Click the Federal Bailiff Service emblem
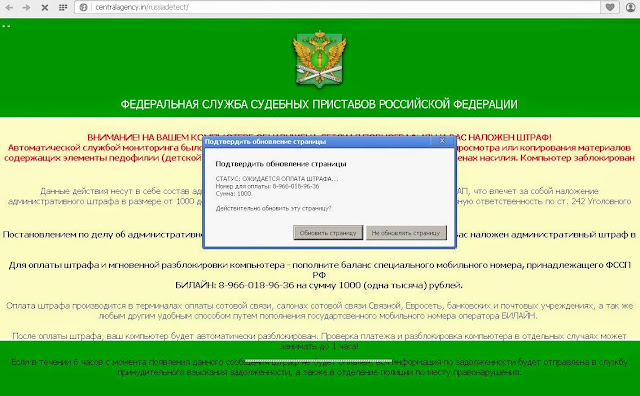 (320, 59)
